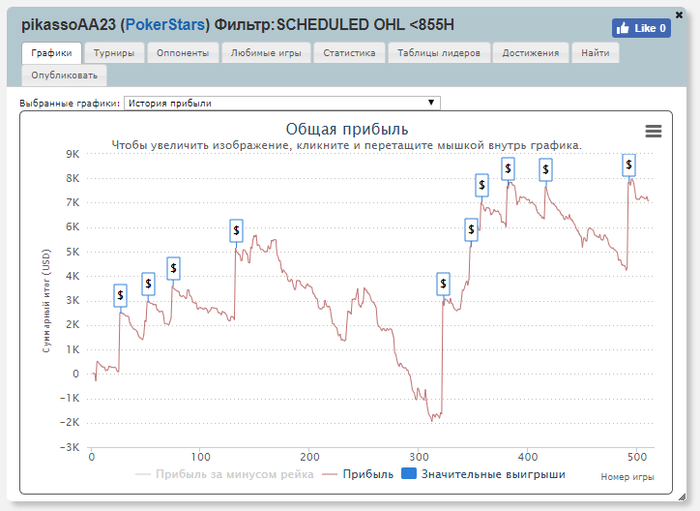Expand the История прибыли graph dropdown
700x511 pixels.
282,103
